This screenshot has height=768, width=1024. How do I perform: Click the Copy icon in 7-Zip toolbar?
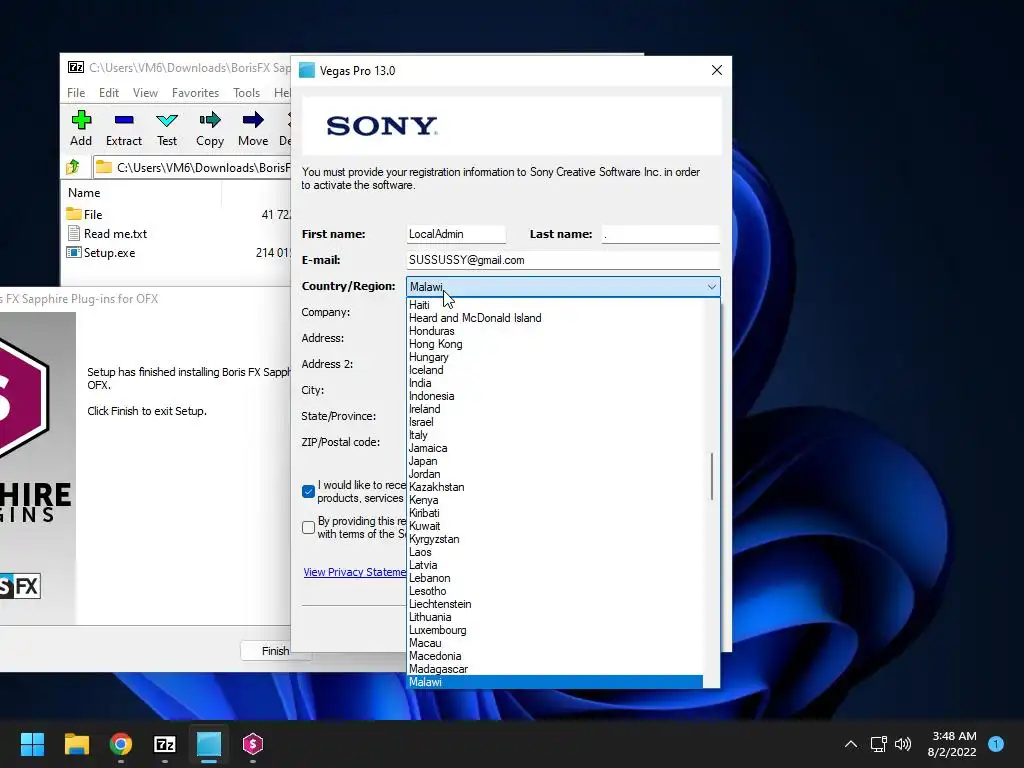tap(210, 120)
